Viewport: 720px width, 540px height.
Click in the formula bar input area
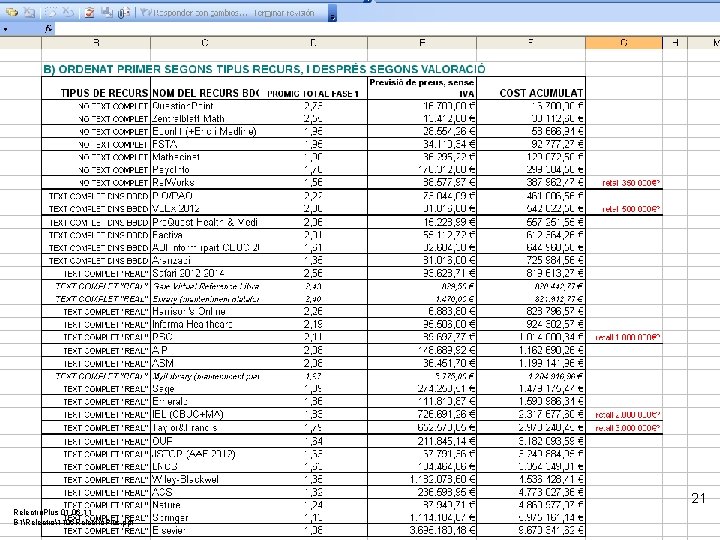(386, 29)
